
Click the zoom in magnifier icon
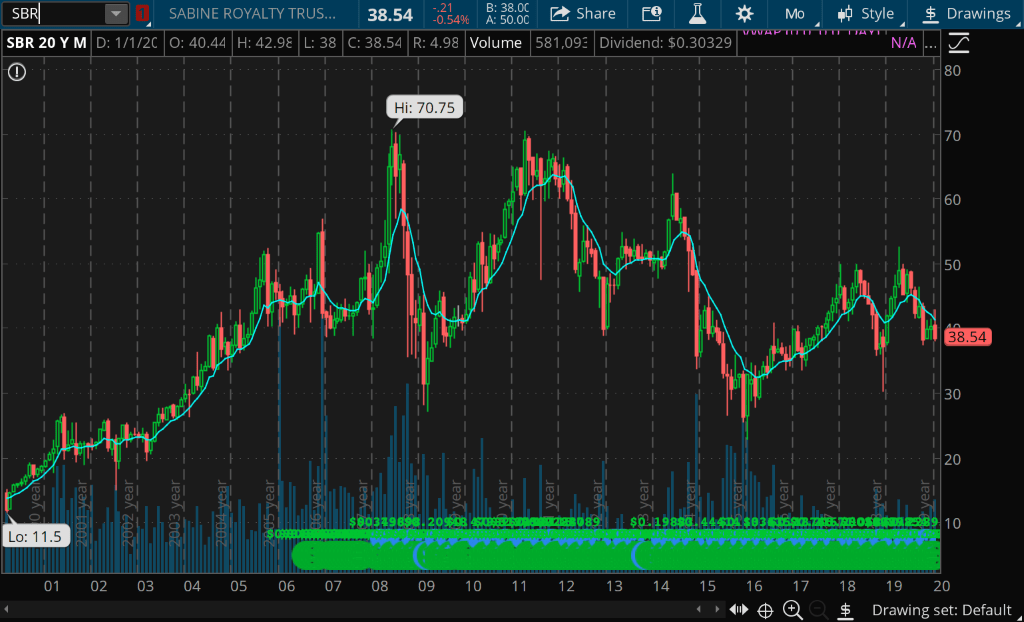click(792, 610)
